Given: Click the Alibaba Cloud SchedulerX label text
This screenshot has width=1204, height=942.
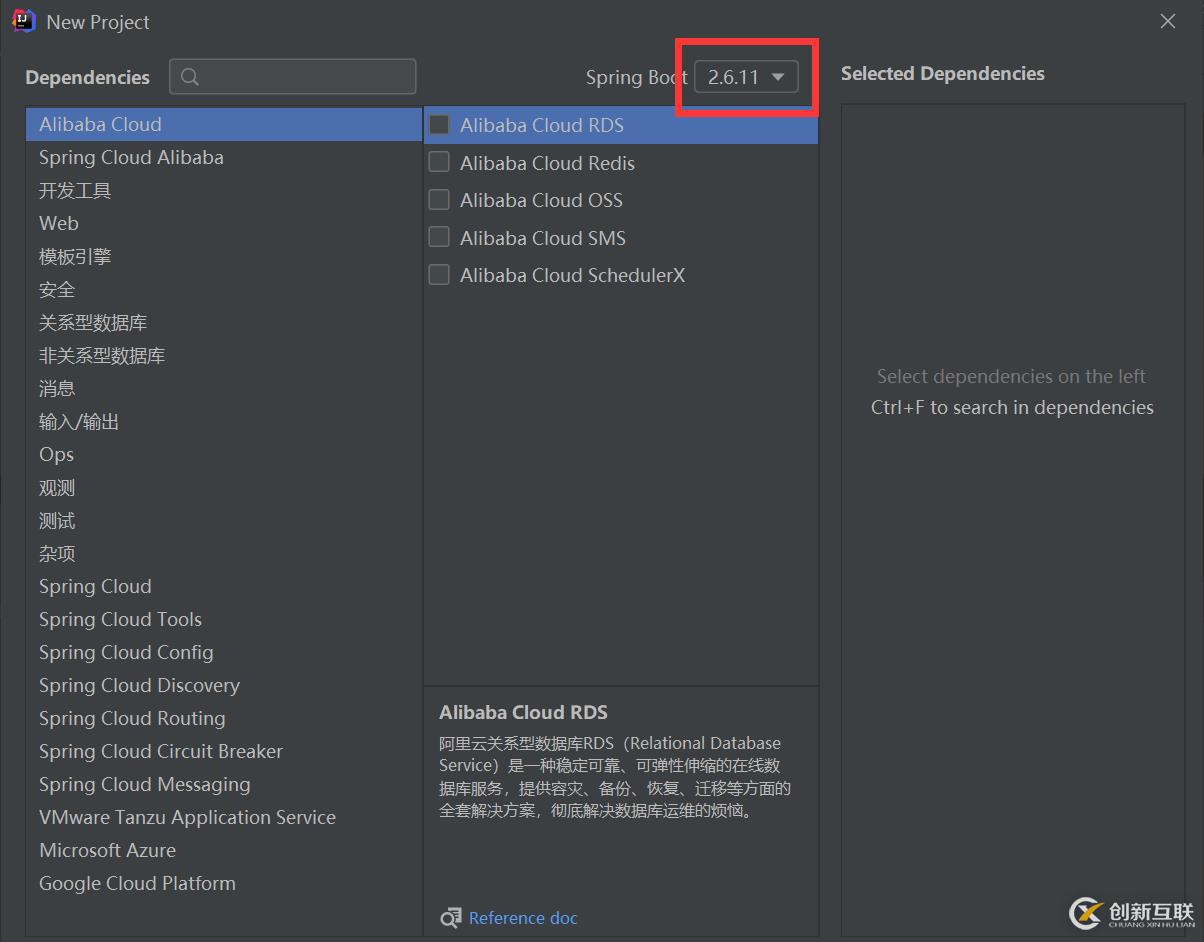Looking at the screenshot, I should pyautogui.click(x=572, y=275).
